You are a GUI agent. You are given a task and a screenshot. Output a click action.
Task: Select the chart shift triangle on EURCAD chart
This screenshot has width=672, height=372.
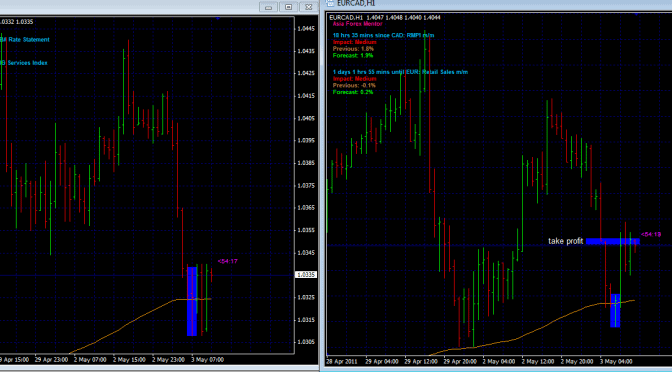coord(636,14)
